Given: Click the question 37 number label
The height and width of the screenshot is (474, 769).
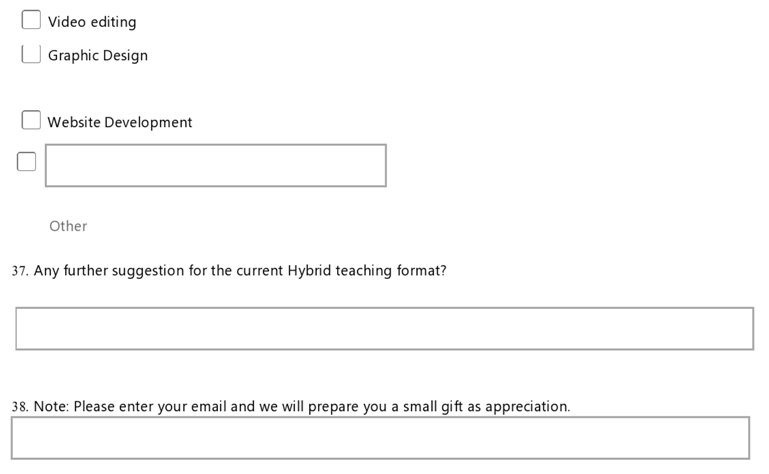Looking at the screenshot, I should (19, 271).
